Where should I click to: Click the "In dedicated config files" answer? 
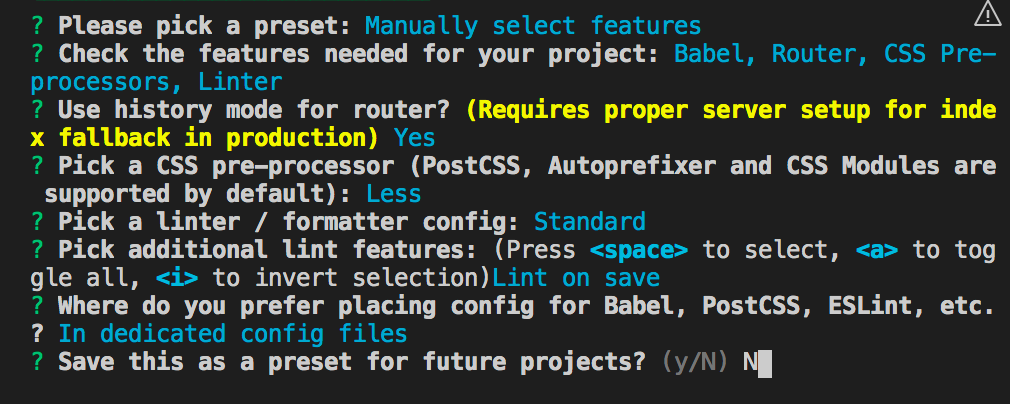click(x=232, y=334)
